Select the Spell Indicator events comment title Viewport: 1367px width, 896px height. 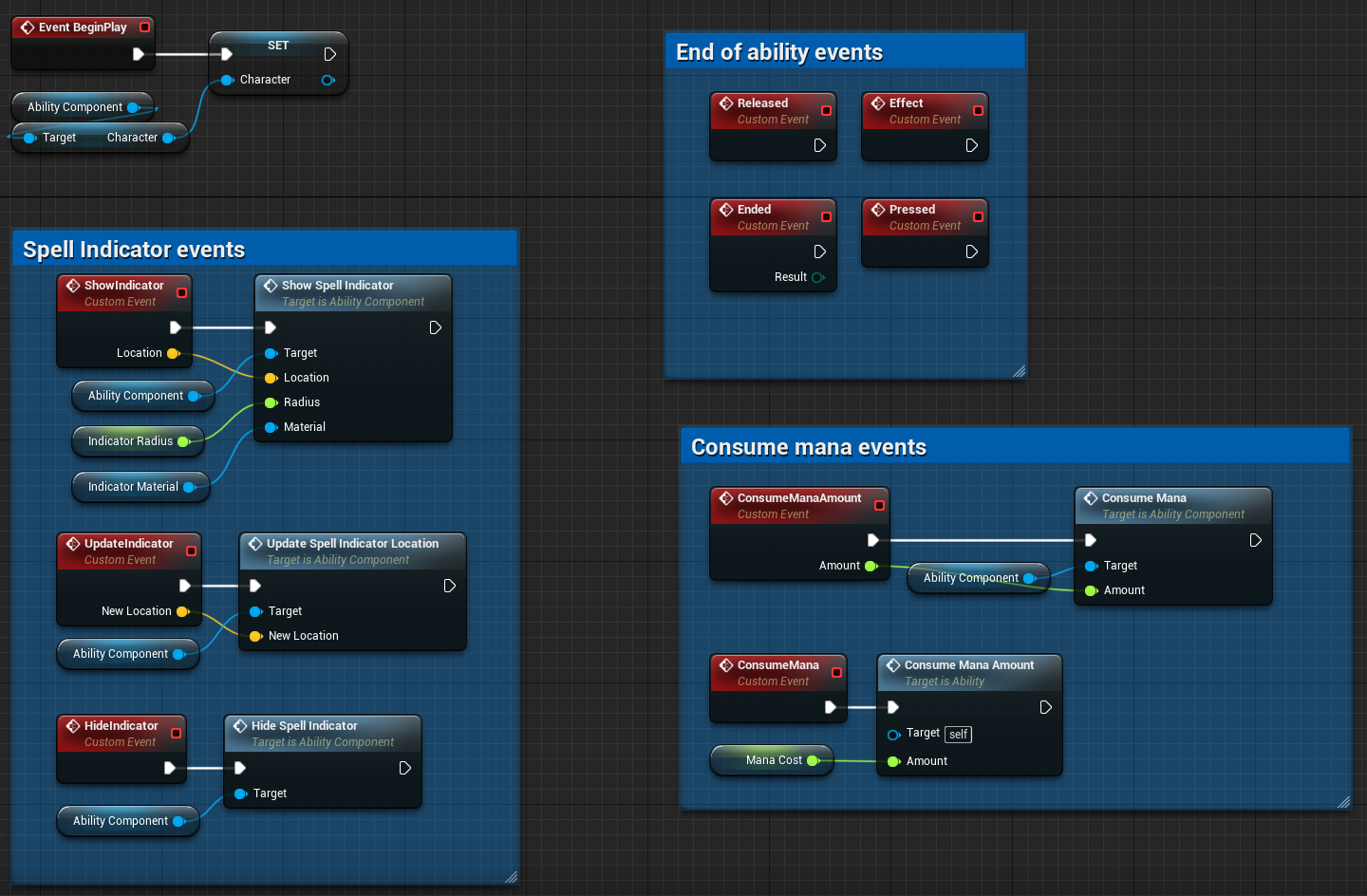coord(134,250)
